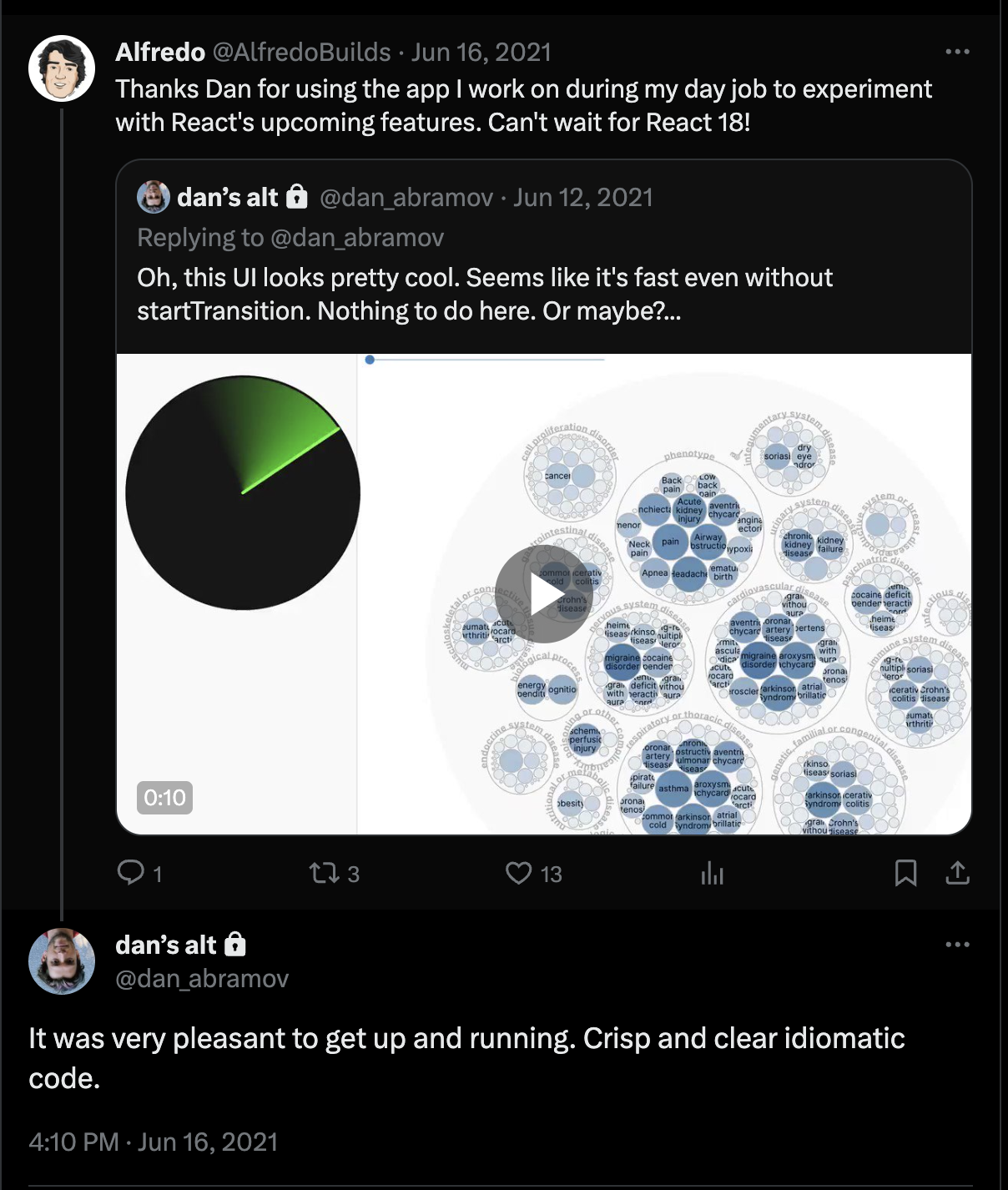
Task: Click the Jun 16, 2021 timestamp on Alfredo's tweet
Action: pos(481,53)
